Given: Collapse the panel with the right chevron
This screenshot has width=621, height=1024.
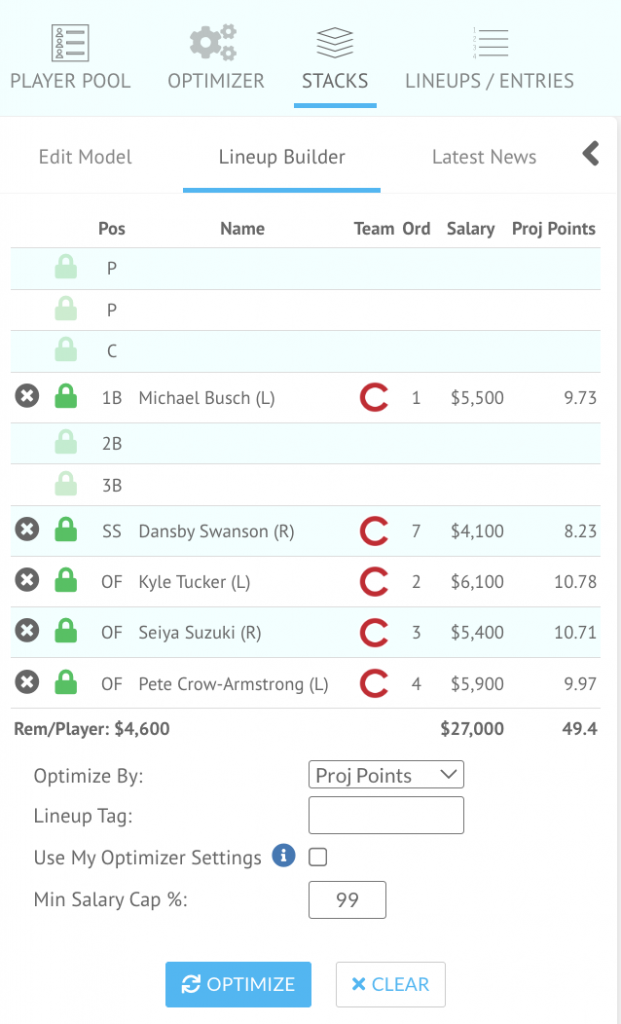Looking at the screenshot, I should (x=590, y=154).
